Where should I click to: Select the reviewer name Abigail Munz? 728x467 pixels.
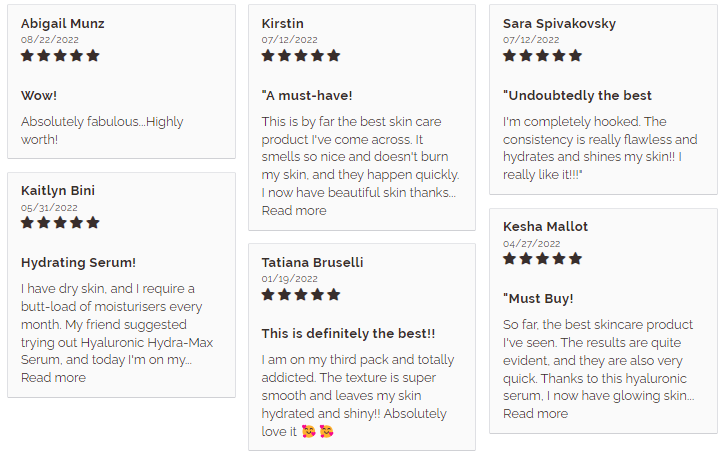click(63, 24)
